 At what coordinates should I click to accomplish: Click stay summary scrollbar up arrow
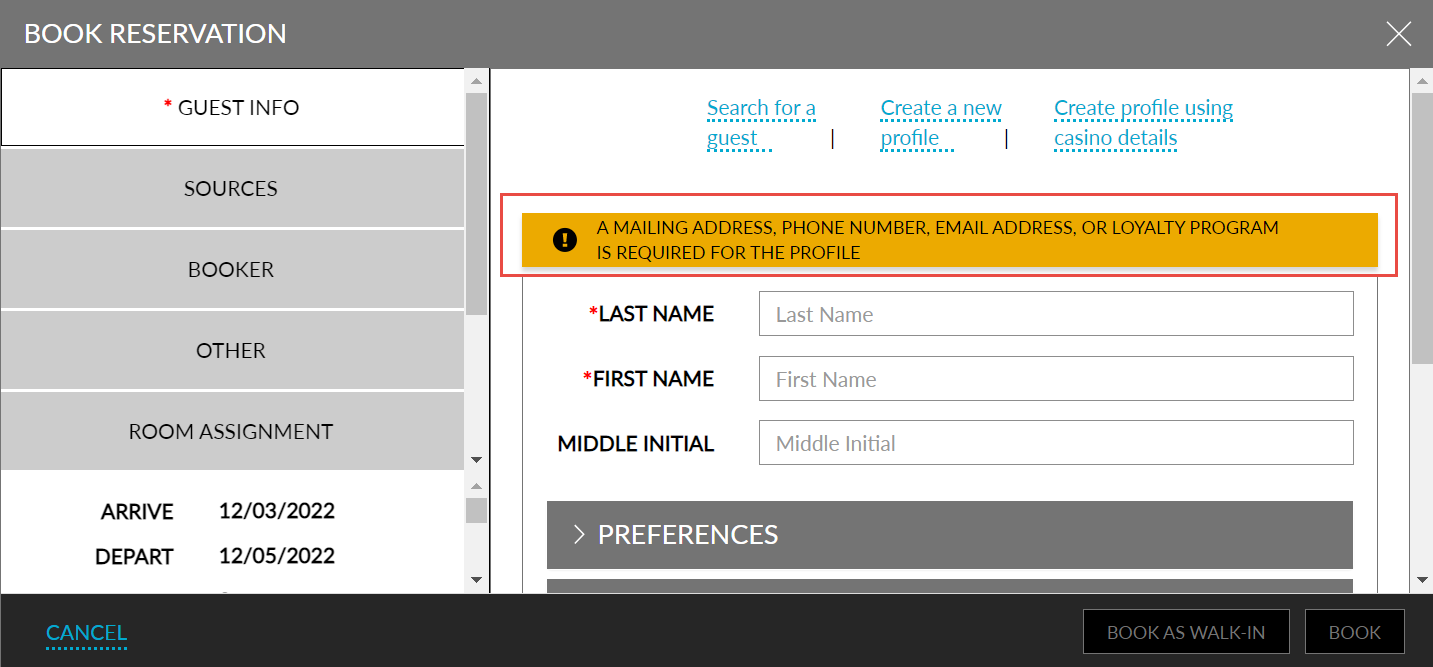point(476,487)
